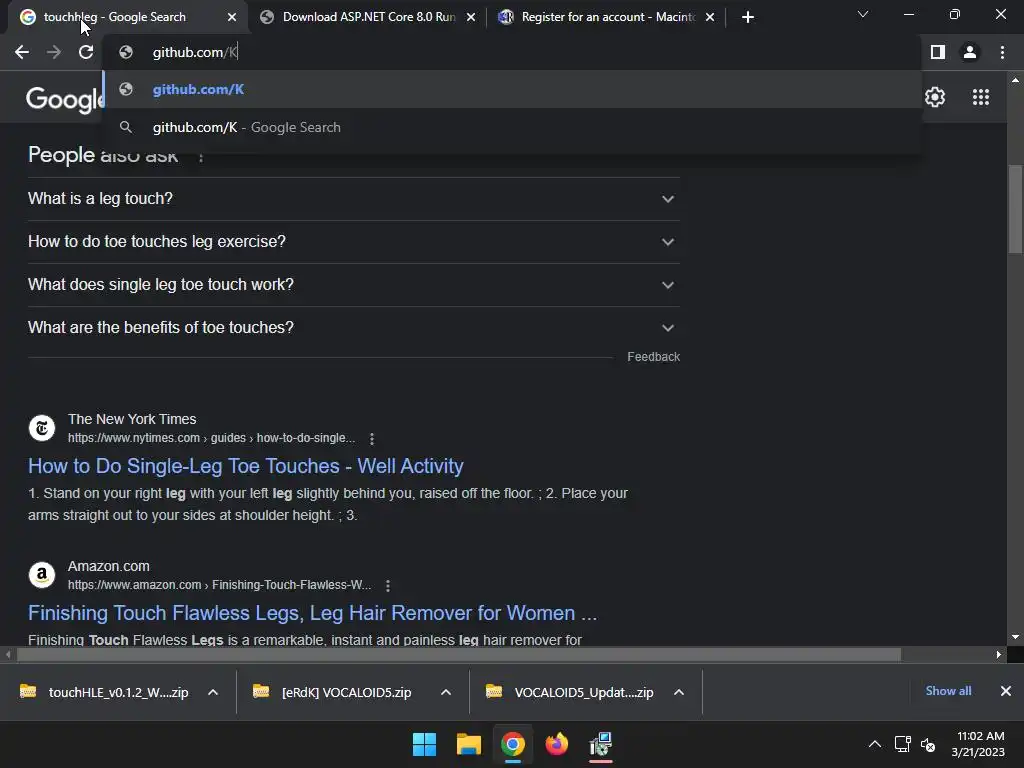The width and height of the screenshot is (1024, 768).
Task: Click the muted volume tray icon
Action: [x=928, y=744]
